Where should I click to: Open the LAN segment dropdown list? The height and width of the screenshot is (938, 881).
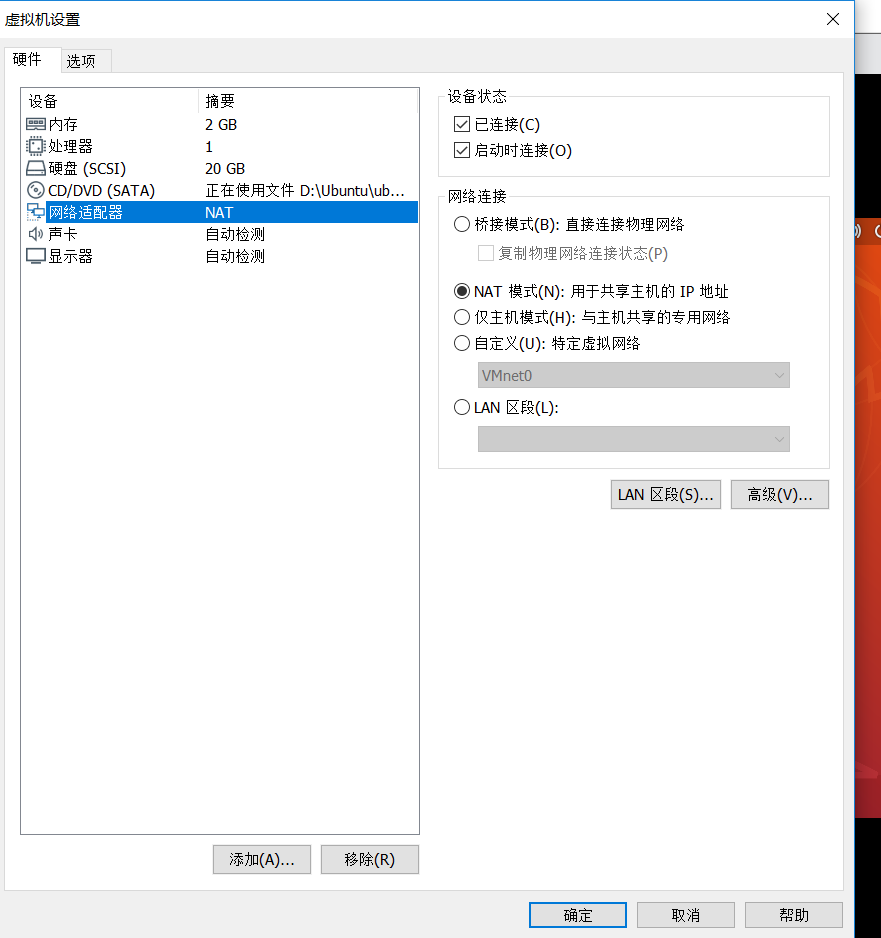coord(633,439)
